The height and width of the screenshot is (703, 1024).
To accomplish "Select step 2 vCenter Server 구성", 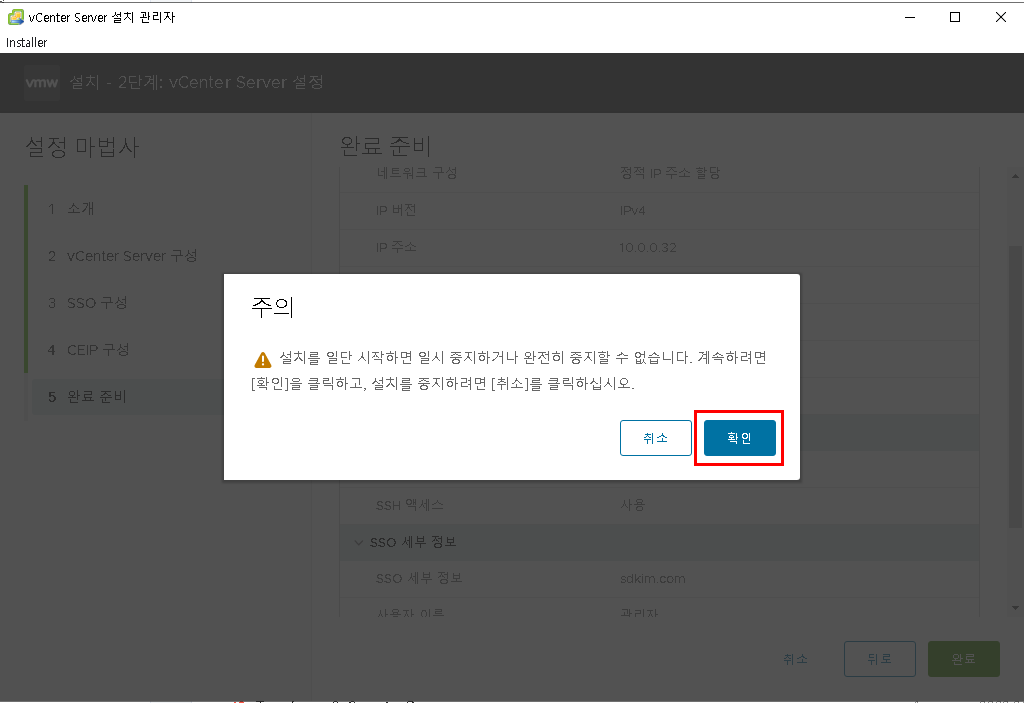I will pyautogui.click(x=122, y=255).
